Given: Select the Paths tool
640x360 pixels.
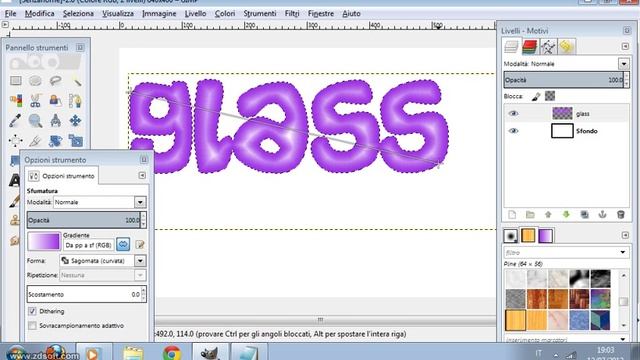Looking at the screenshot, I should coord(76,100).
